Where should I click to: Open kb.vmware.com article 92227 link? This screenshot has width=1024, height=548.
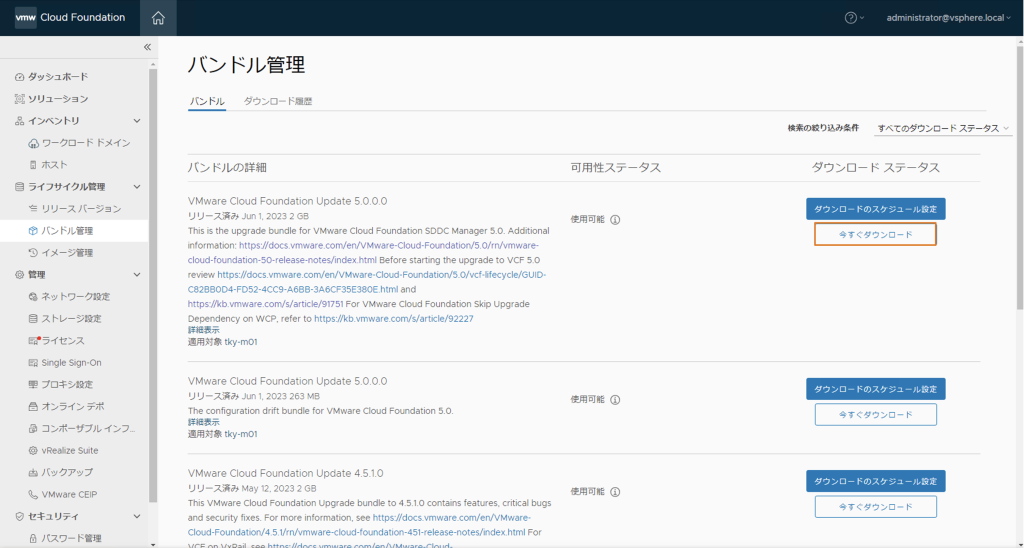[393, 319]
